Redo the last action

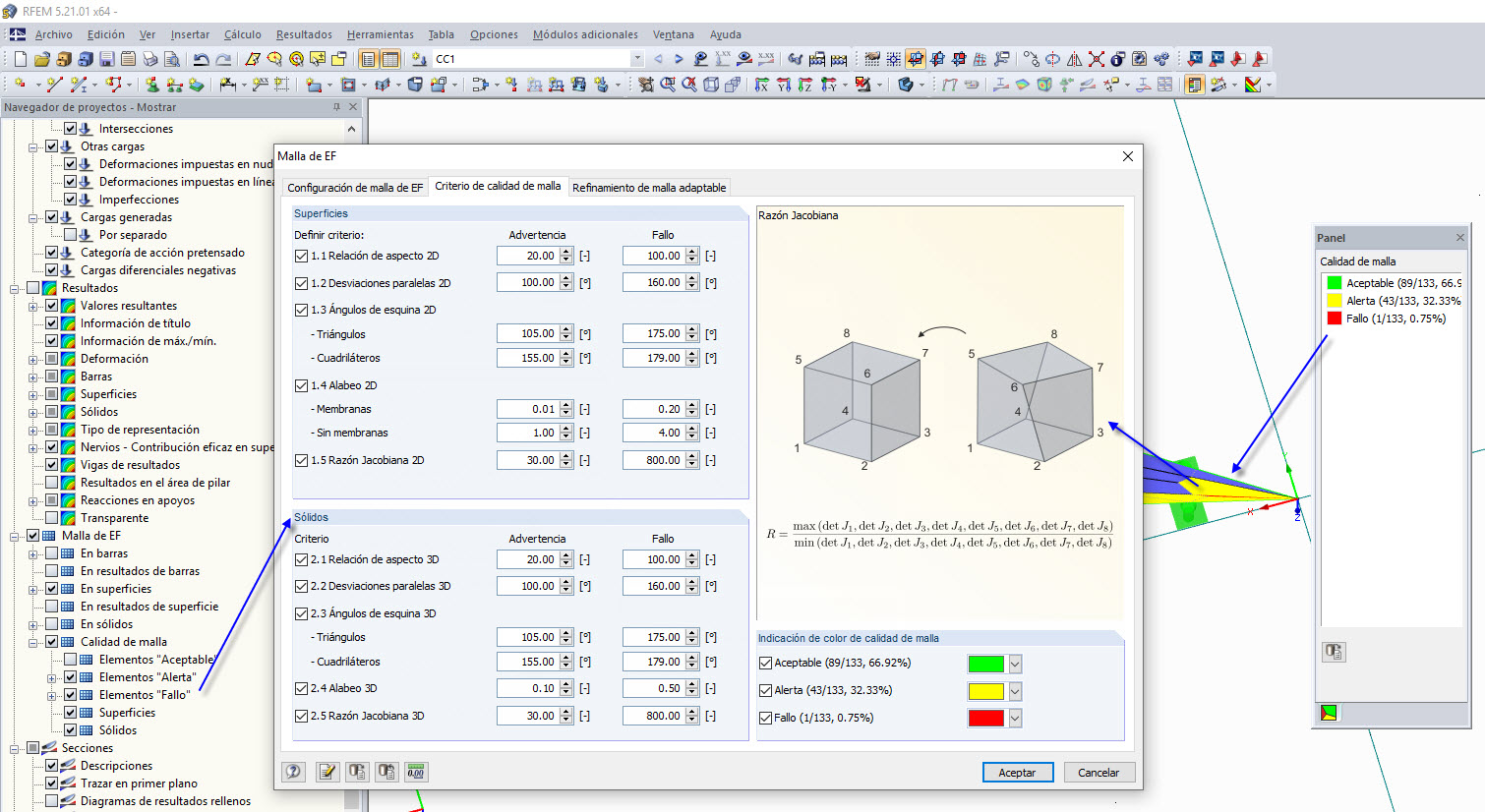point(223,59)
